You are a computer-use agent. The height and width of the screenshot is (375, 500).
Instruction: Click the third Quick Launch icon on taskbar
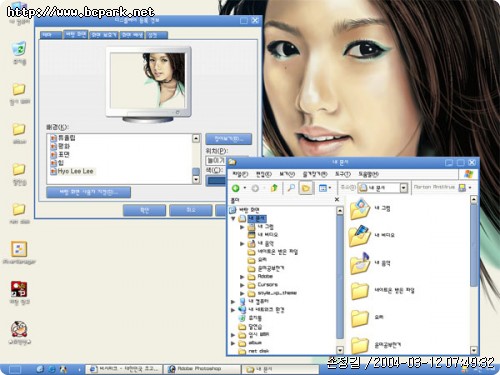tap(64, 369)
